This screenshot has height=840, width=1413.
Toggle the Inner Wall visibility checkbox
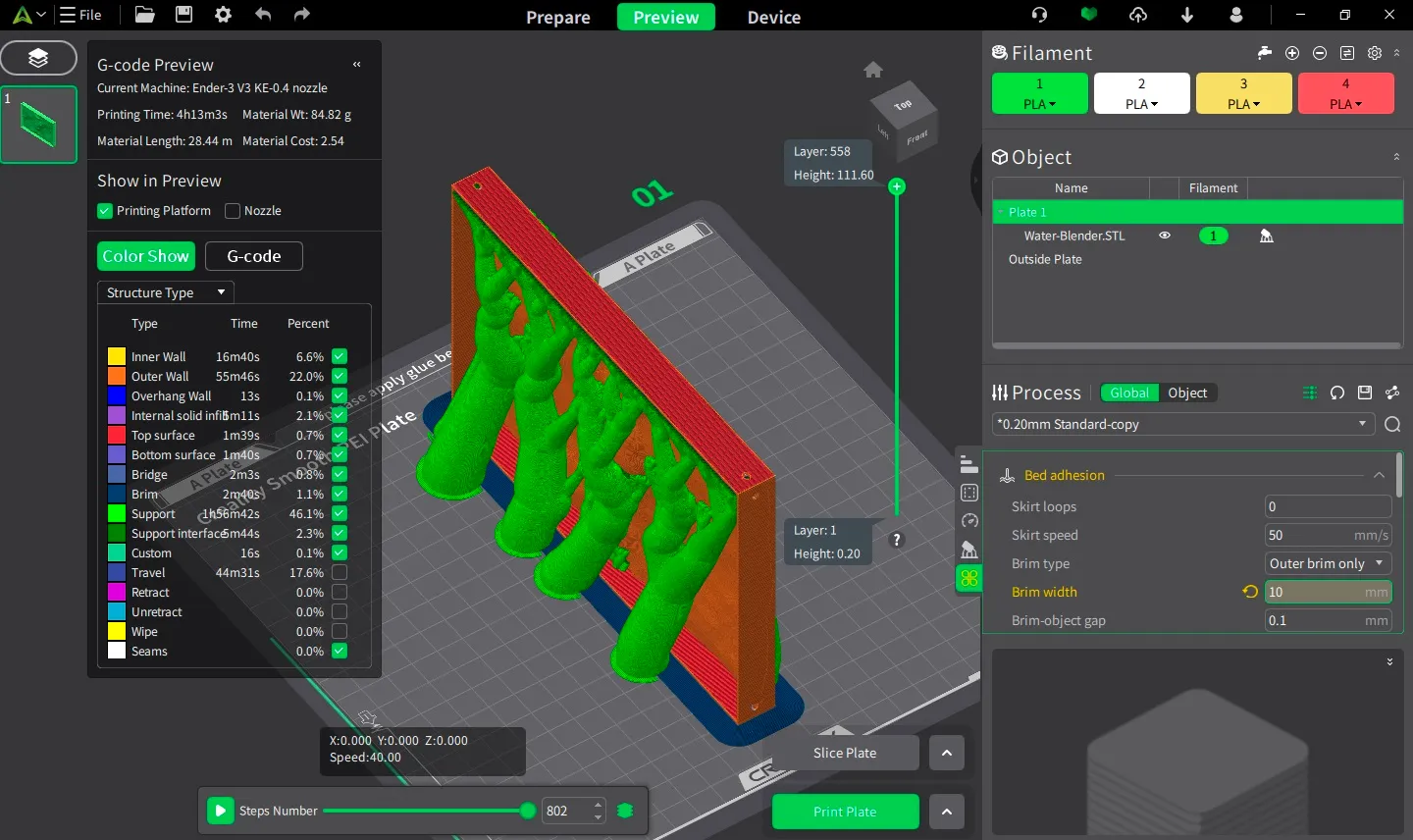[x=340, y=356]
